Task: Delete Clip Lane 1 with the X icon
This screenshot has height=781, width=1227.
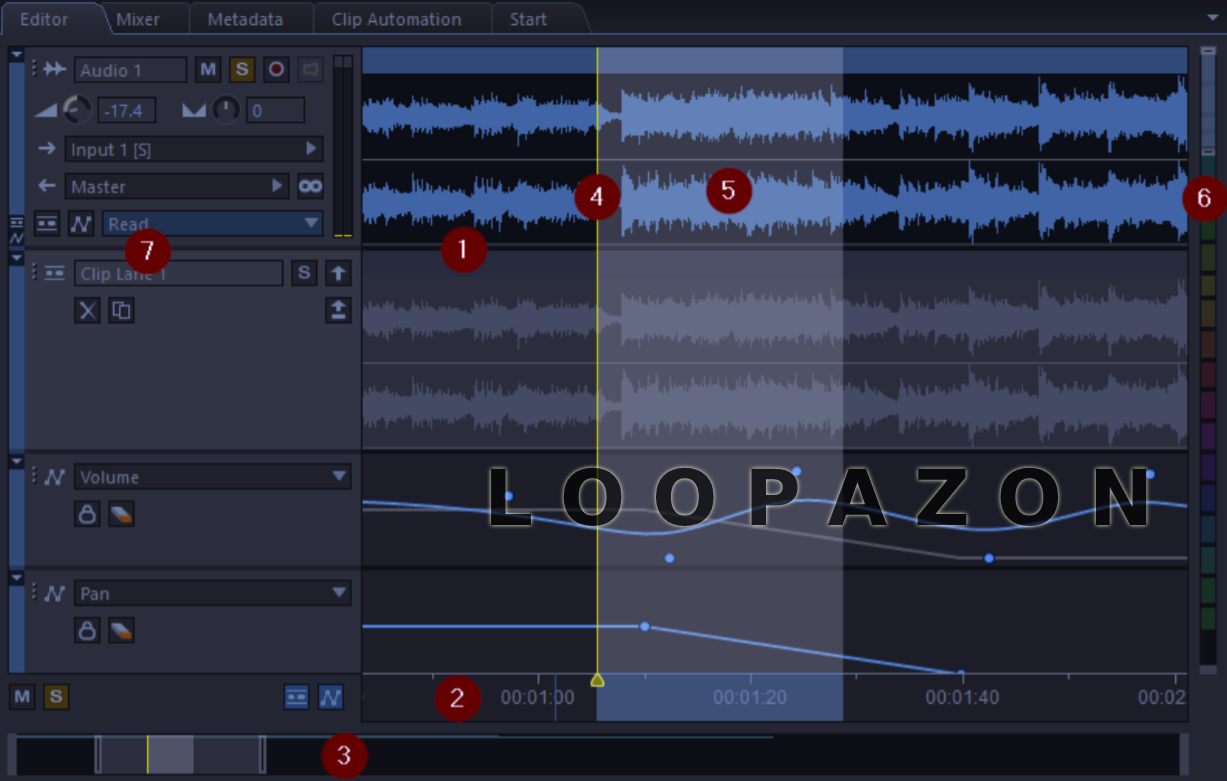Action: click(88, 310)
